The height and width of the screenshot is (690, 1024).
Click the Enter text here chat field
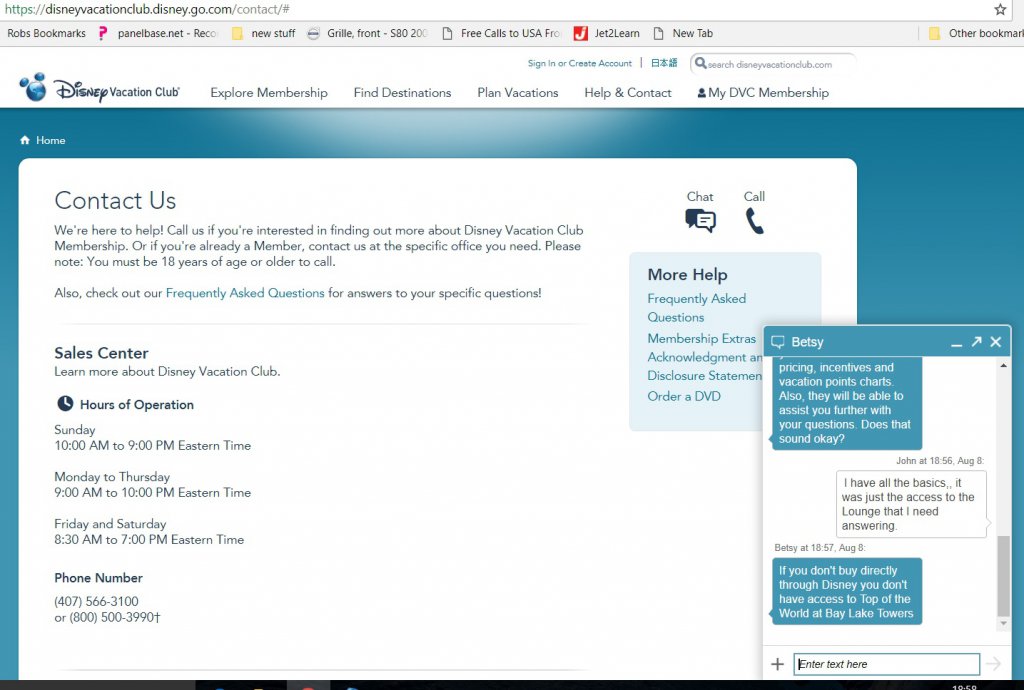[886, 664]
